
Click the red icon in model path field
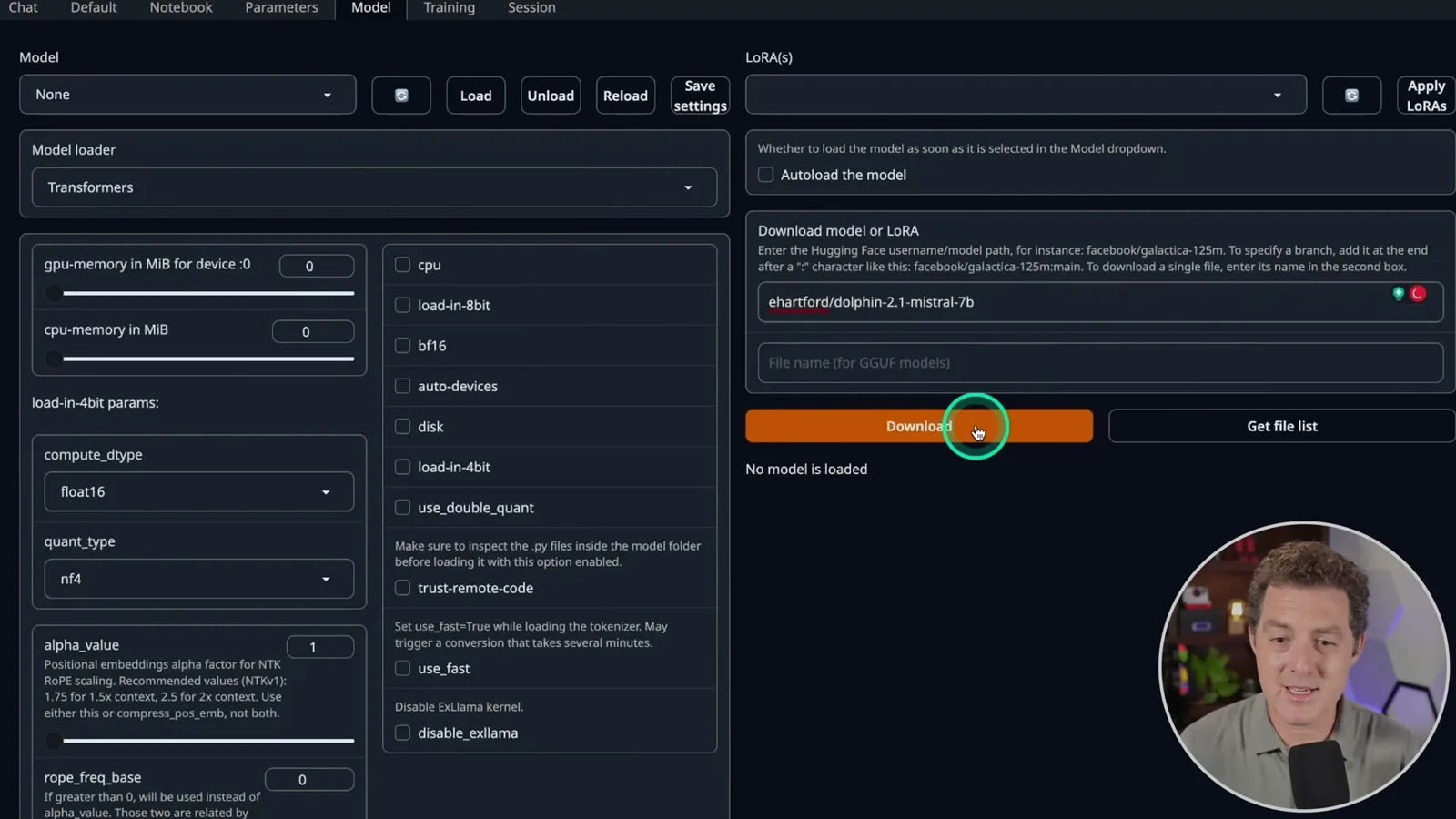click(1418, 293)
